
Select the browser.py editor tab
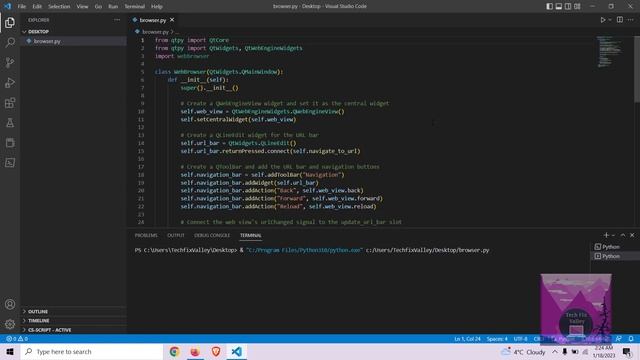tap(153, 20)
